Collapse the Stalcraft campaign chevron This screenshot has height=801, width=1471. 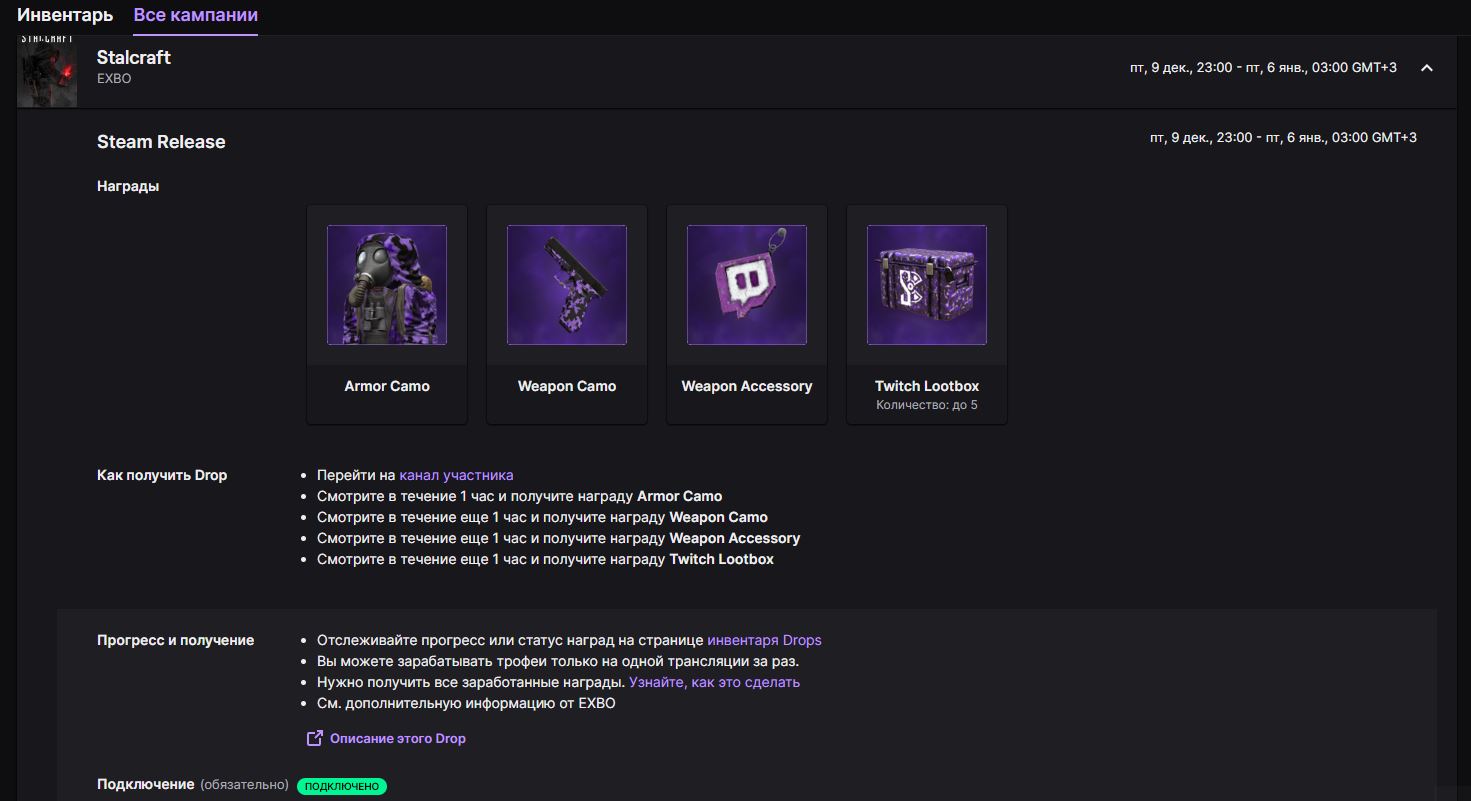coord(1427,68)
